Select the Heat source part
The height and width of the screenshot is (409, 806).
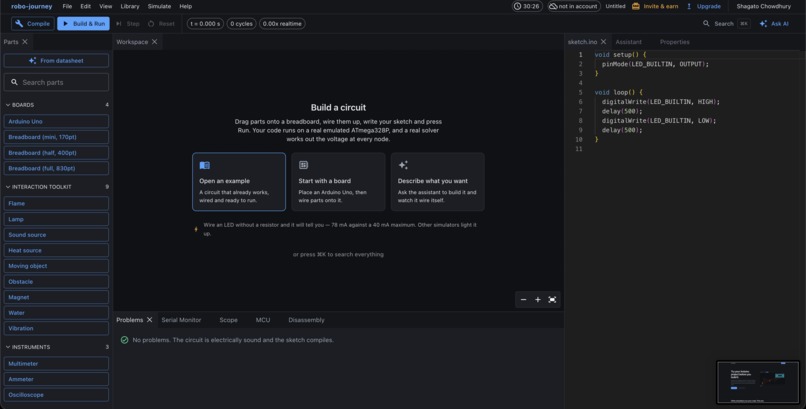coord(57,250)
